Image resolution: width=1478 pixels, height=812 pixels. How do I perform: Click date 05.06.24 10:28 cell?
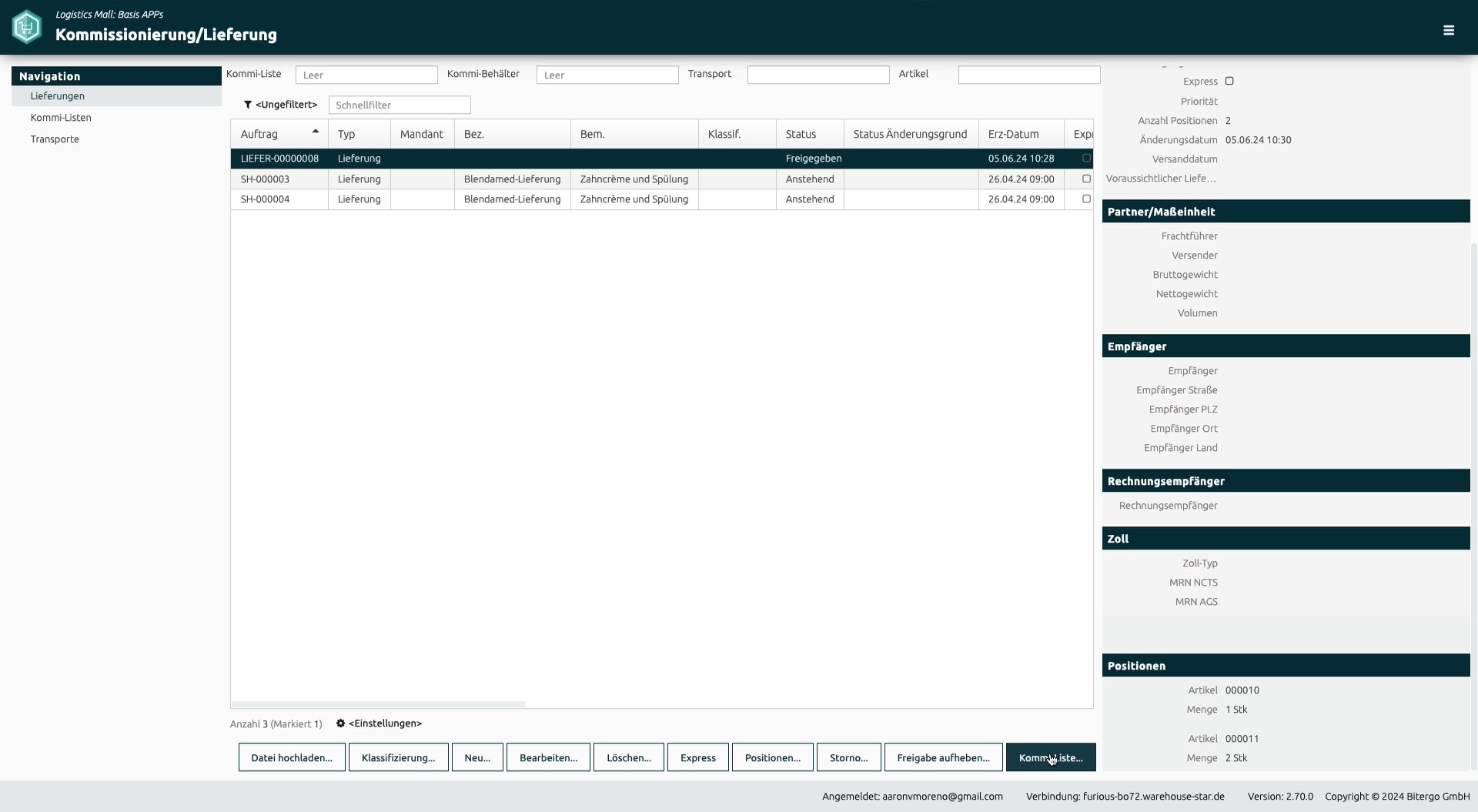[1021, 159]
